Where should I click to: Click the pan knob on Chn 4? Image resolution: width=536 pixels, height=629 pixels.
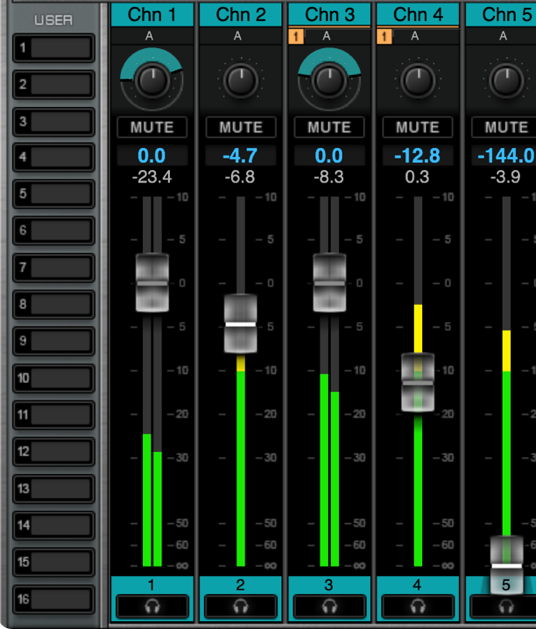pos(418,81)
